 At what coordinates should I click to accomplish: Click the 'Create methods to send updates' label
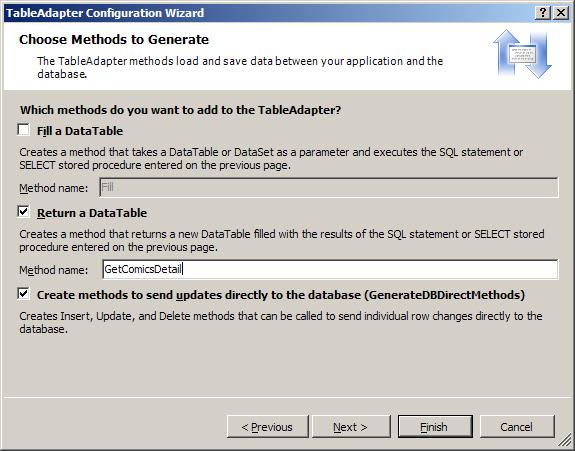coord(281,295)
